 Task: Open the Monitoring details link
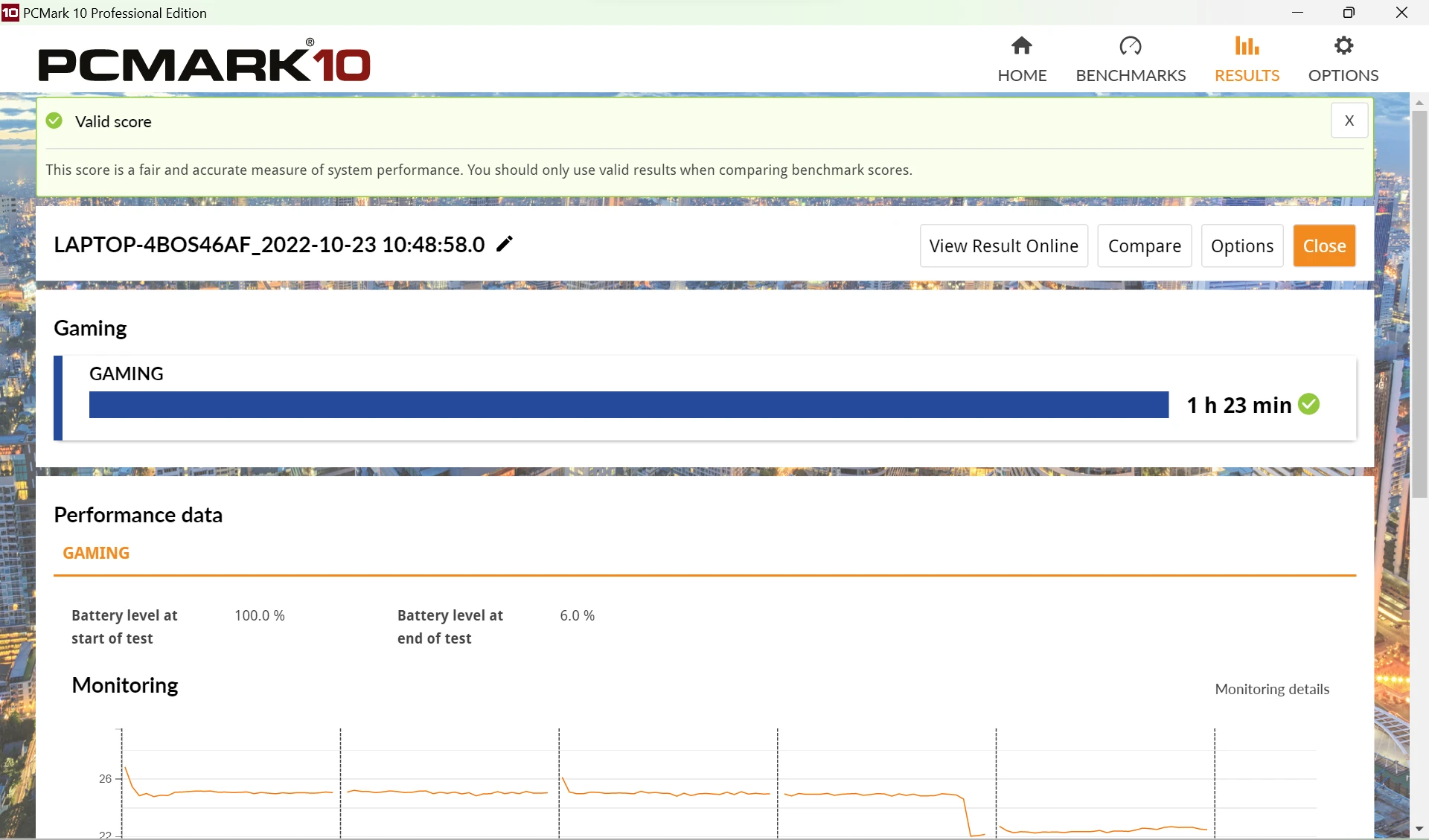click(1272, 689)
